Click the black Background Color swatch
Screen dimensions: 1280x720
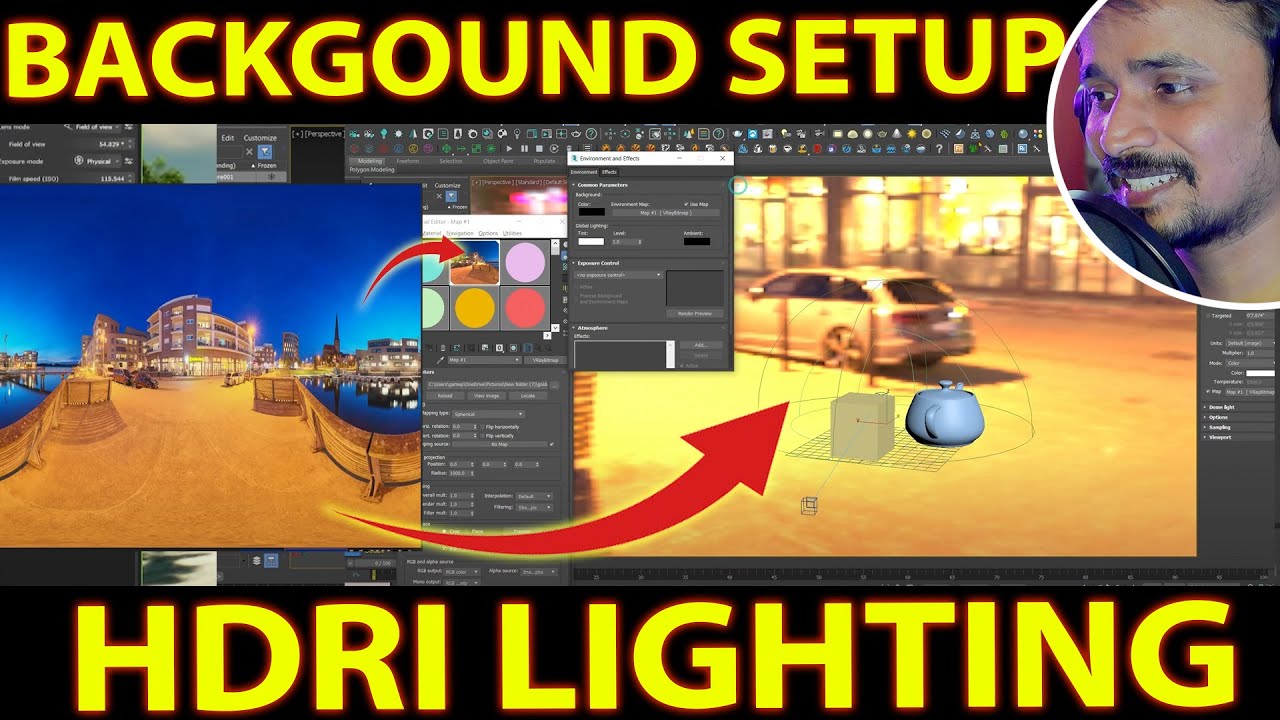(x=592, y=212)
